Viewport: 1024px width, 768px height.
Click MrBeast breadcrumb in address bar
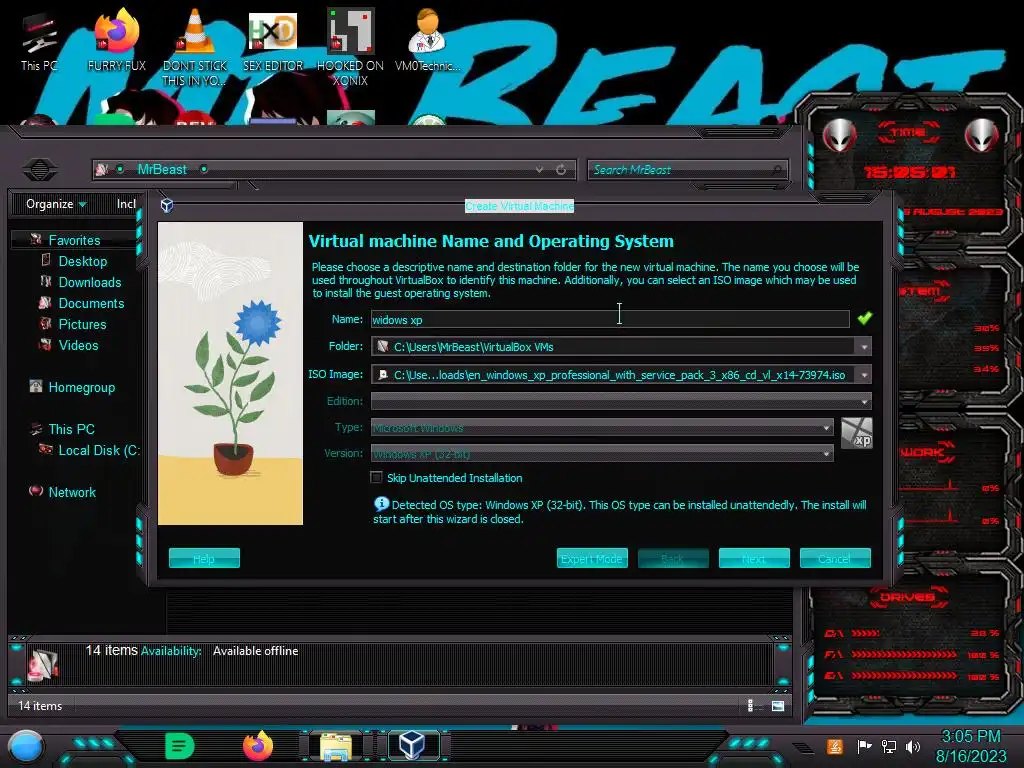[x=162, y=170]
